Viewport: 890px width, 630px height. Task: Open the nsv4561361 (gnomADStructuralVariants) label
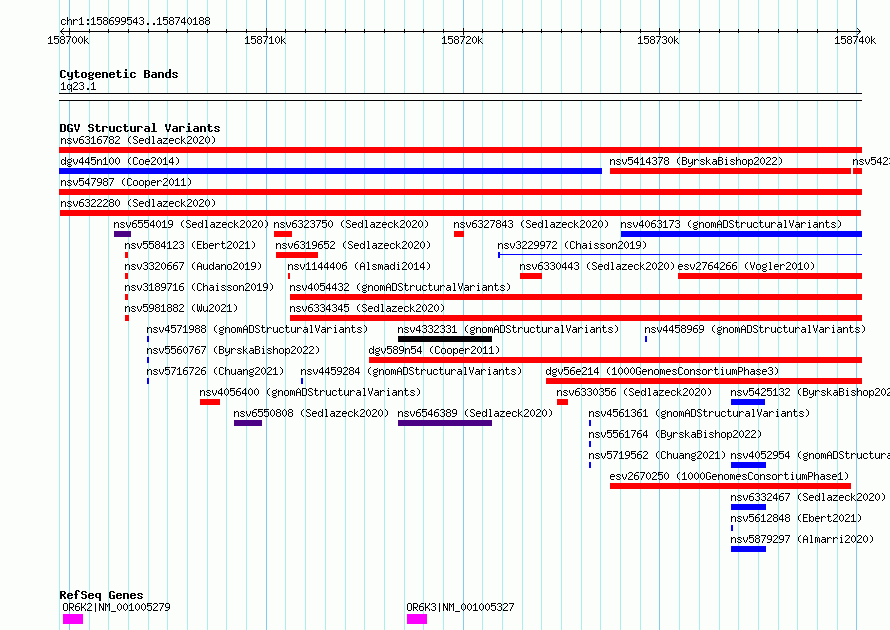pyautogui.click(x=699, y=413)
